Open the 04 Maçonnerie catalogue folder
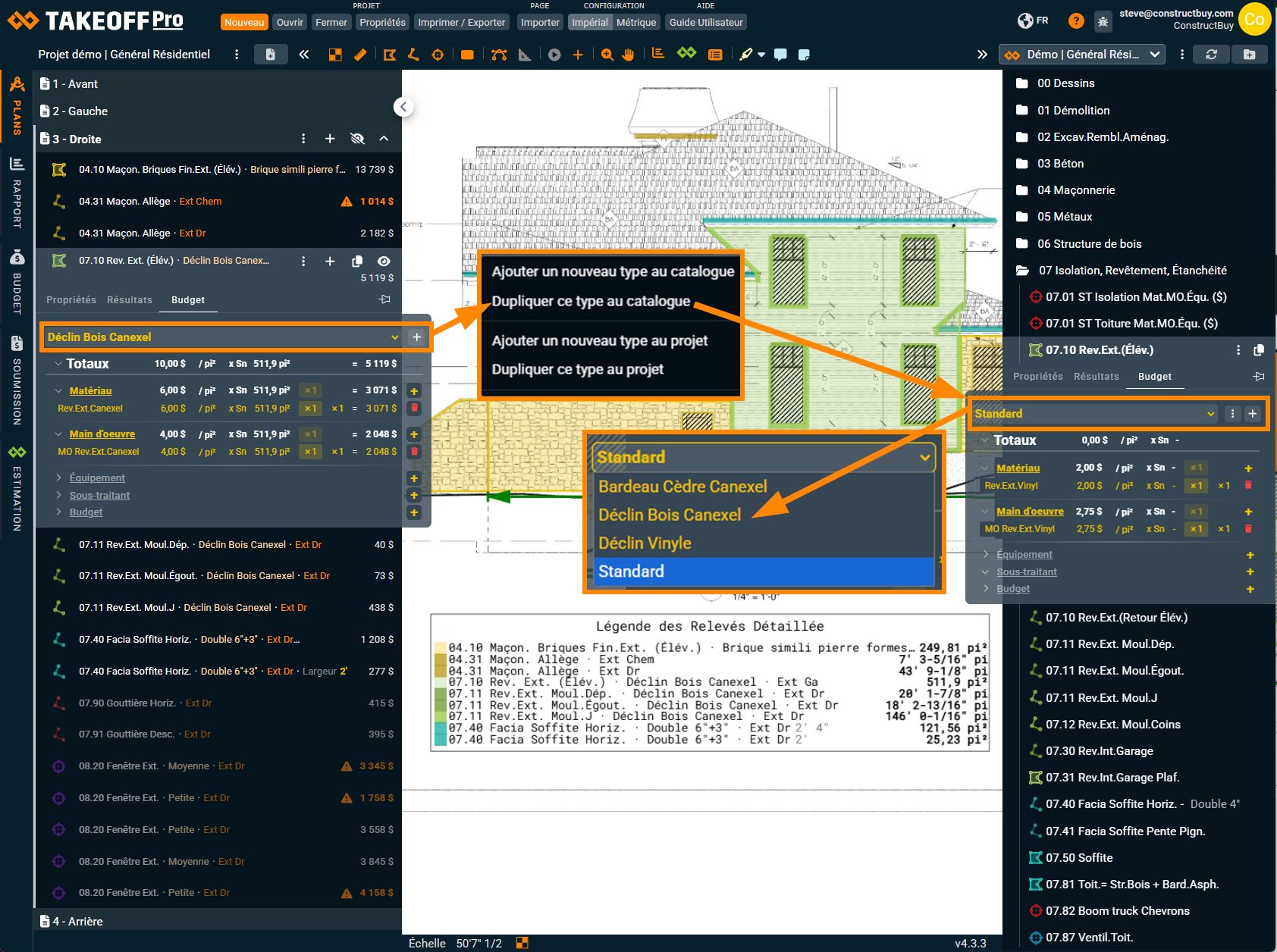 [x=1076, y=190]
